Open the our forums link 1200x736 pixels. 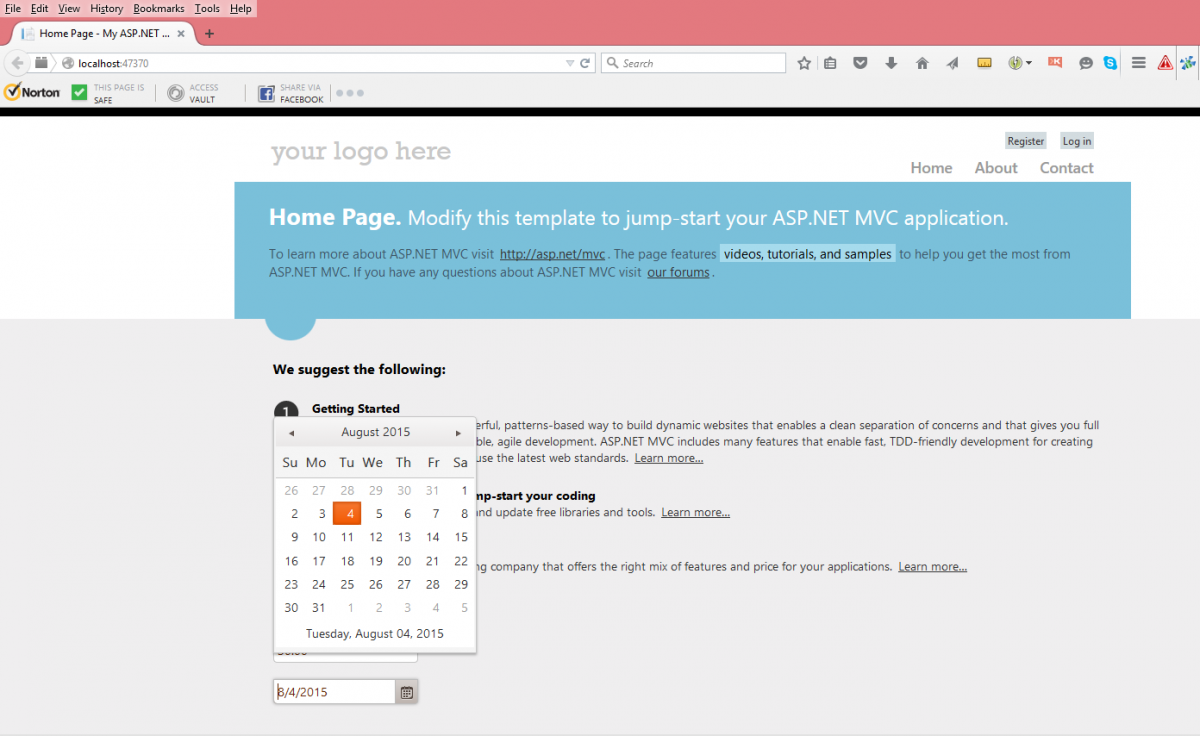[678, 272]
